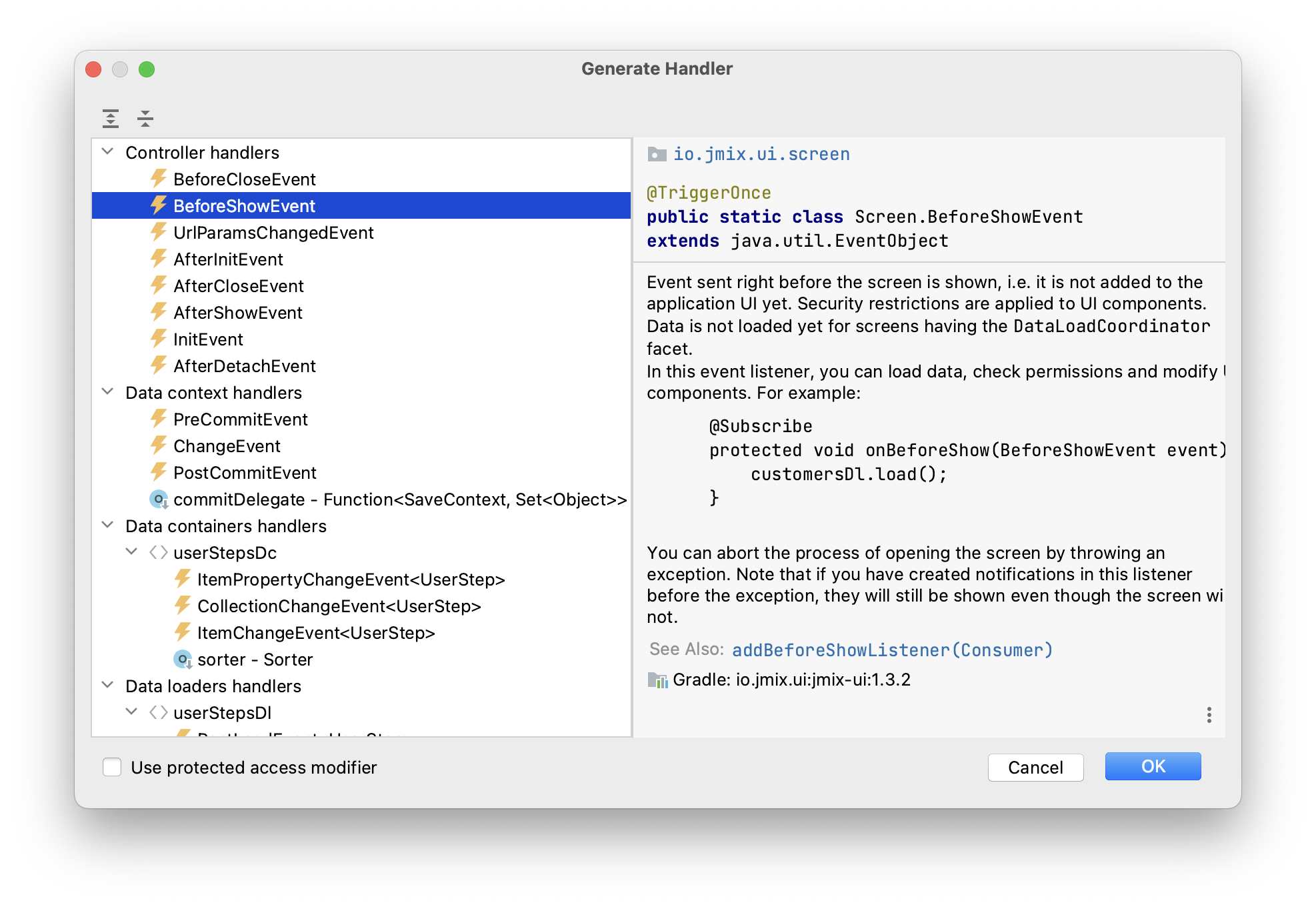Click the lightning icon beside ChangeEvent
1316x907 pixels.
click(x=158, y=445)
